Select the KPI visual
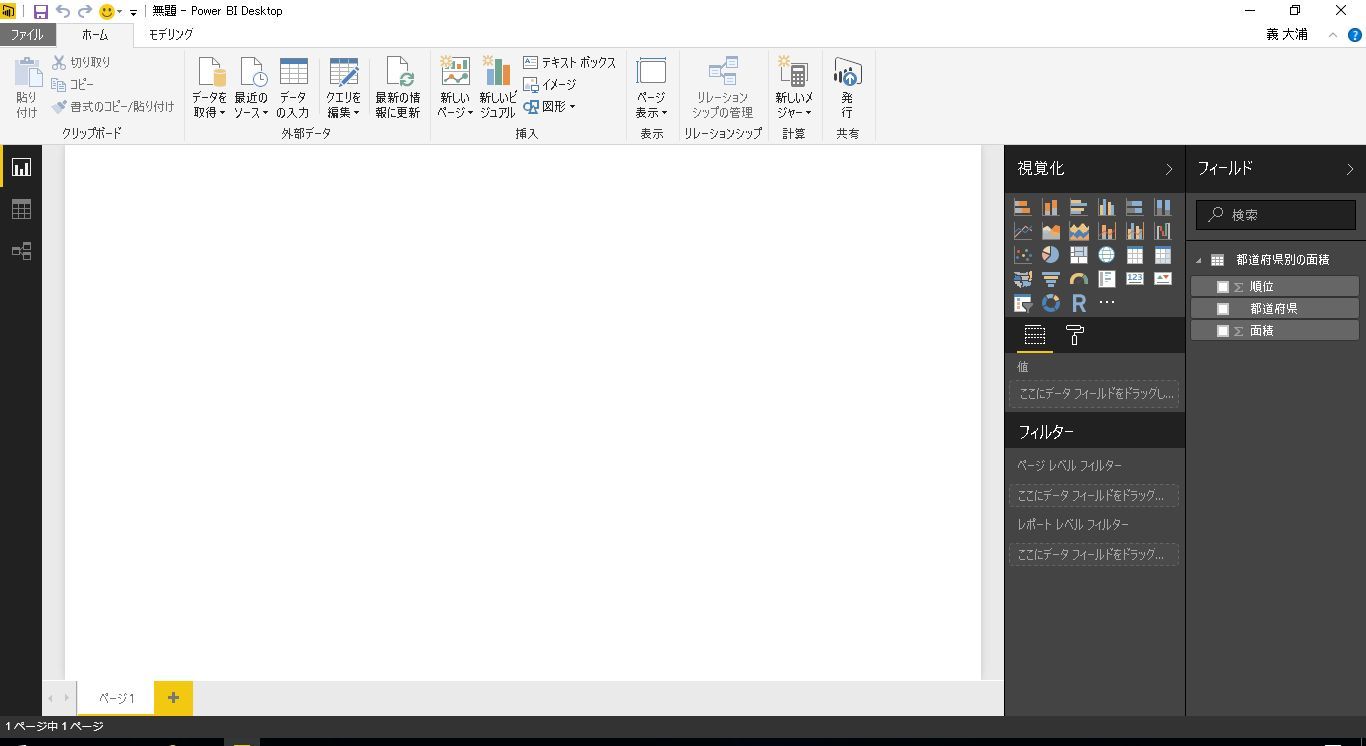The height and width of the screenshot is (746, 1366). [x=1163, y=279]
